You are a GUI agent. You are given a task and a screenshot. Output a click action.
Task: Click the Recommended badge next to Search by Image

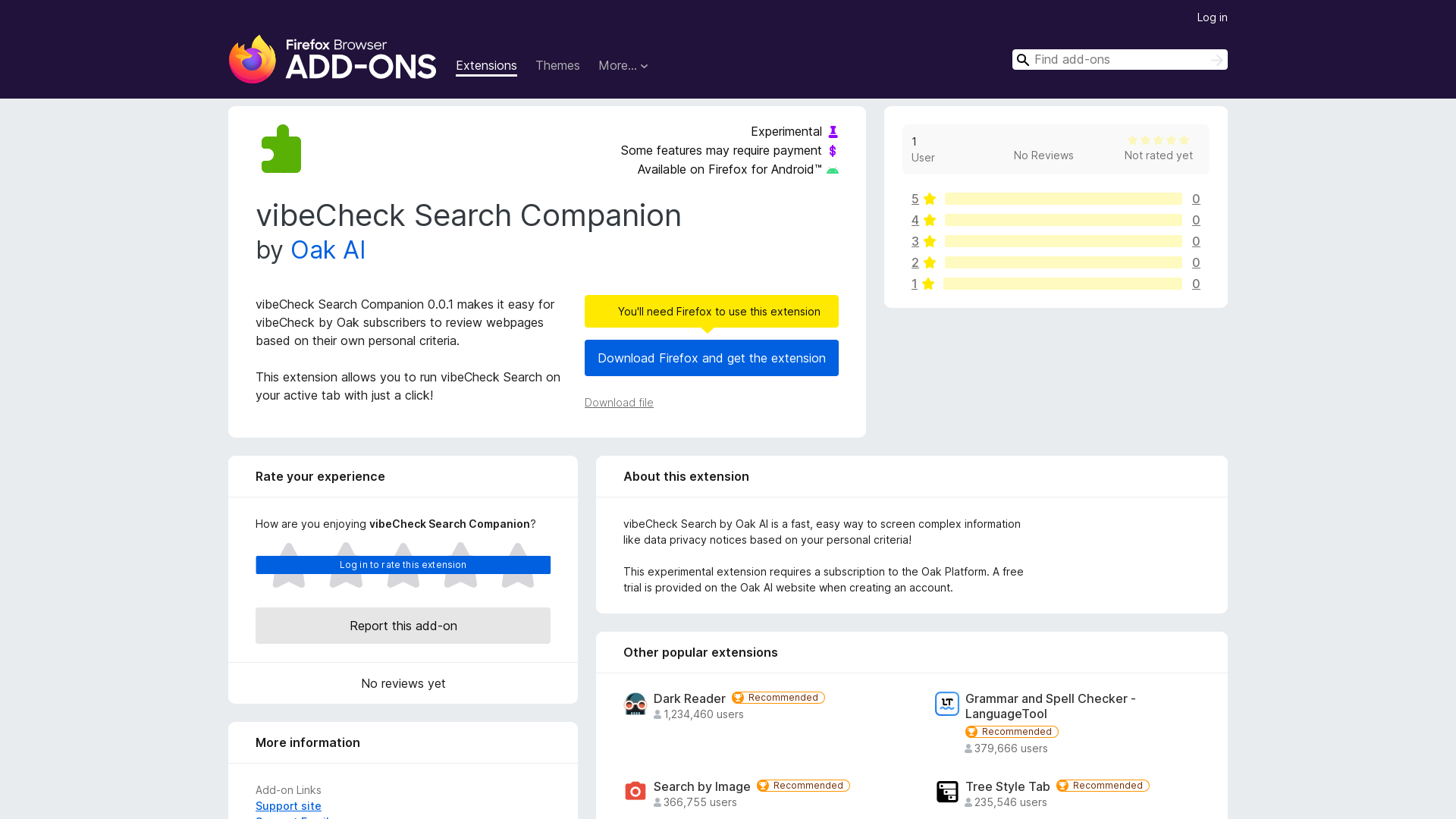point(803,786)
